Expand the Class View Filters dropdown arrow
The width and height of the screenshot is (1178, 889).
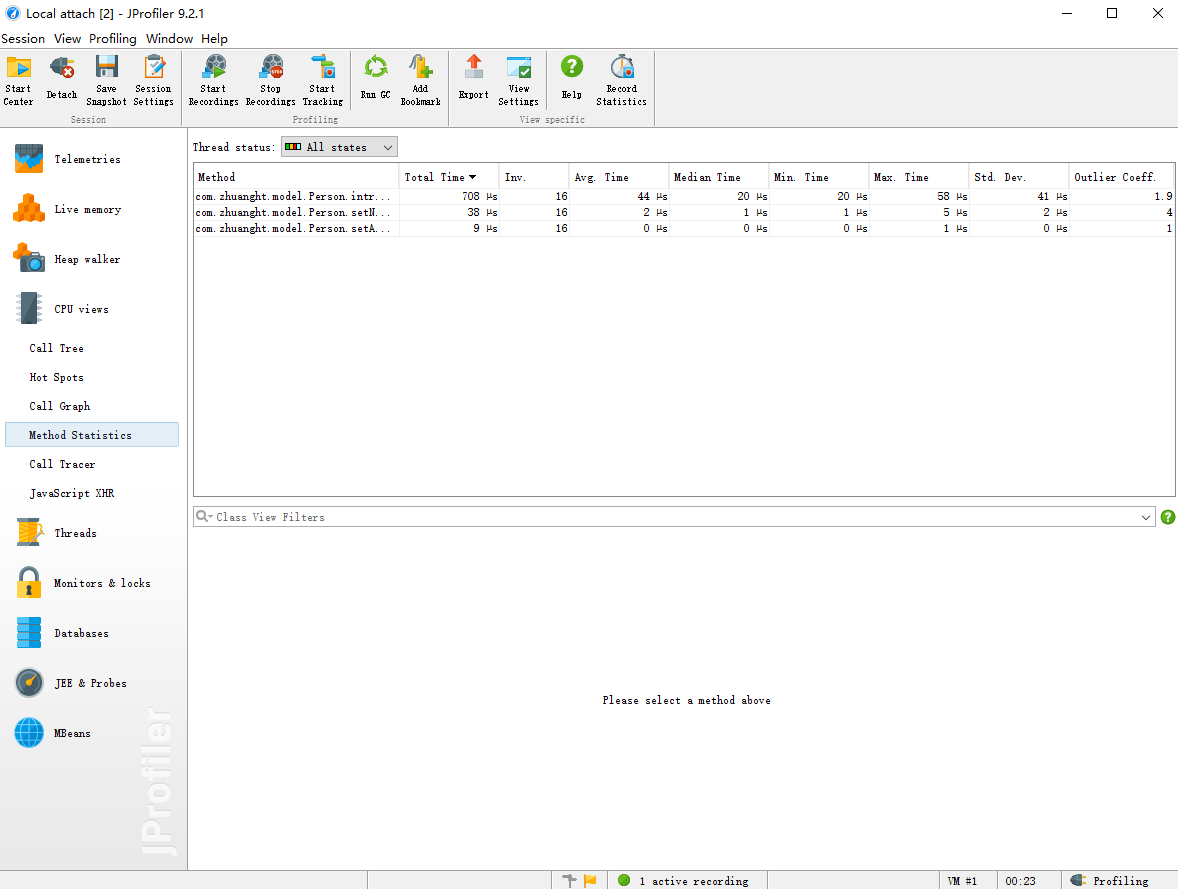click(x=1146, y=517)
